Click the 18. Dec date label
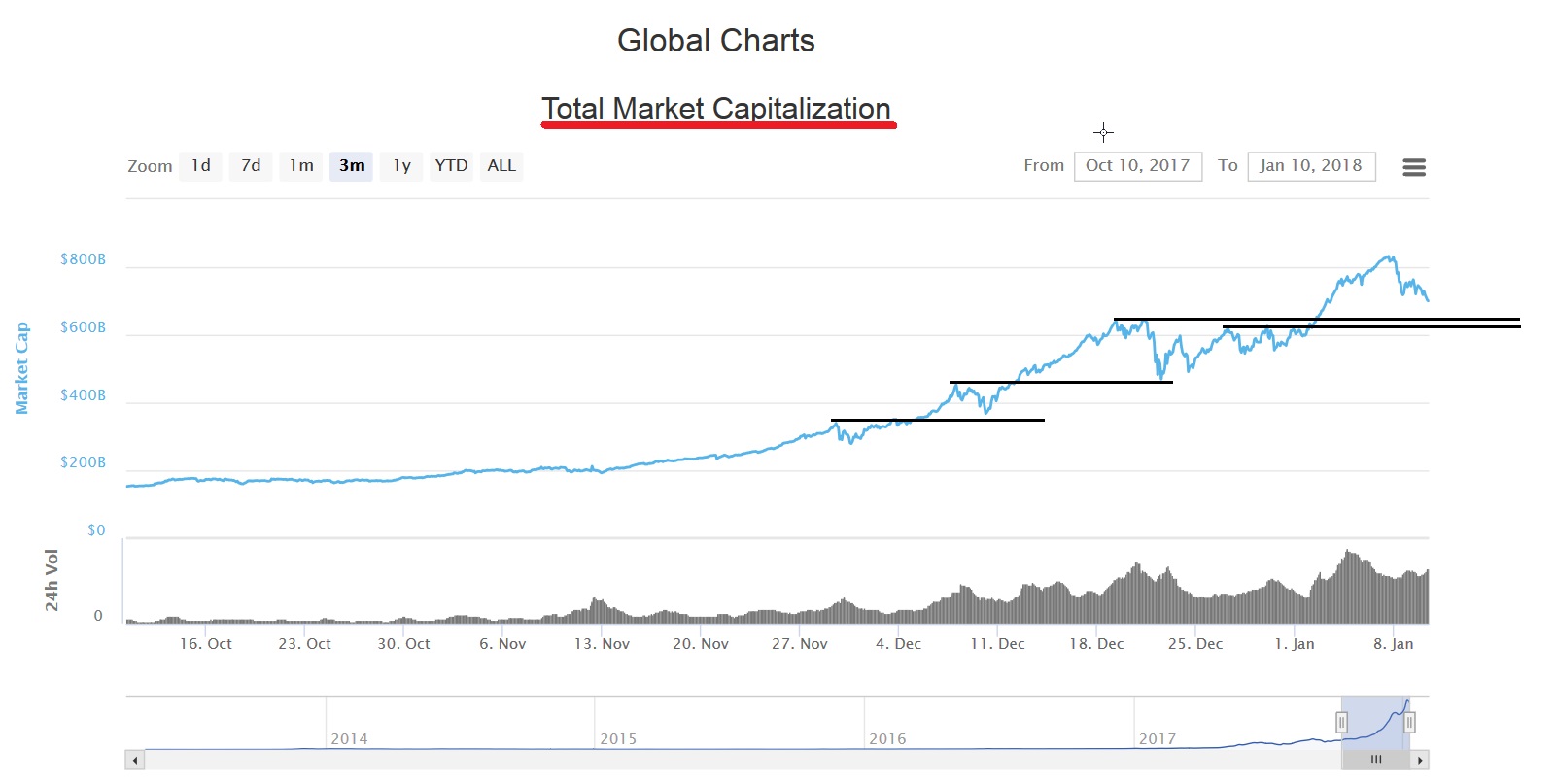The height and width of the screenshot is (784, 1556). (1096, 644)
